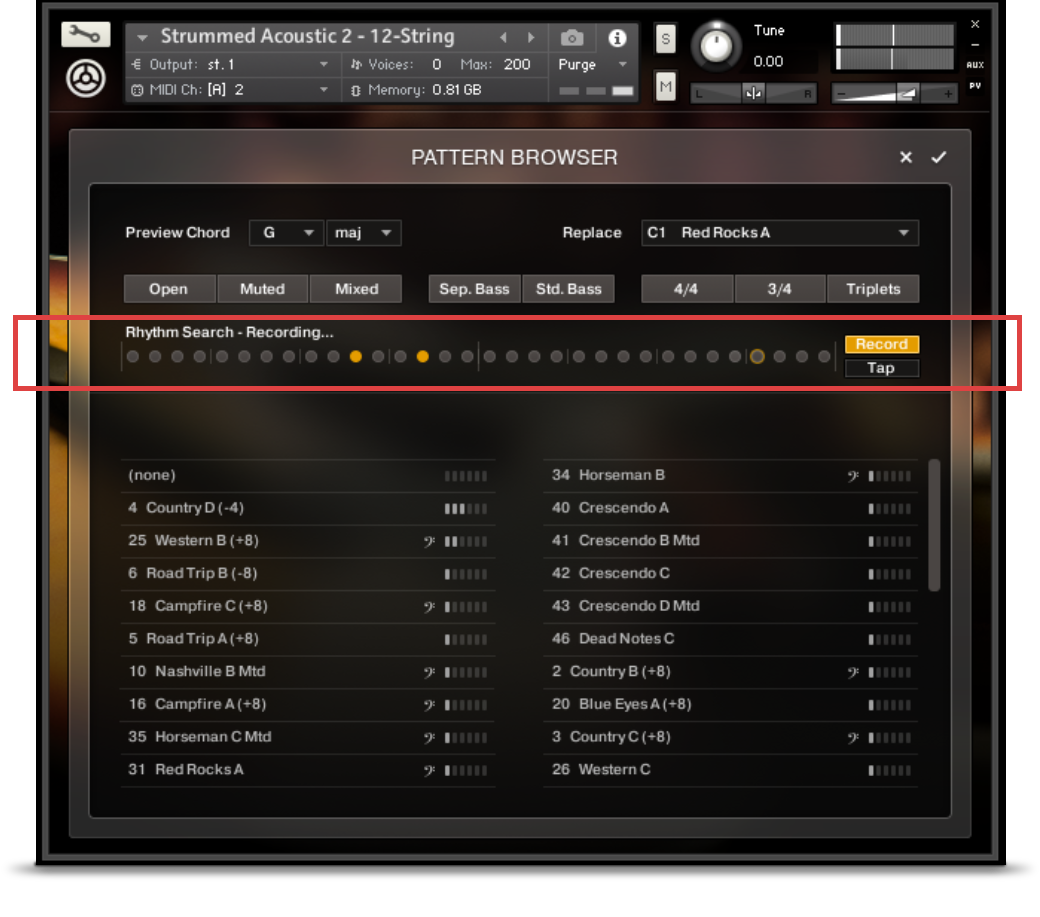Select pattern 34 Horseman B
Viewport: 1040px width, 917px height.
[x=731, y=475]
